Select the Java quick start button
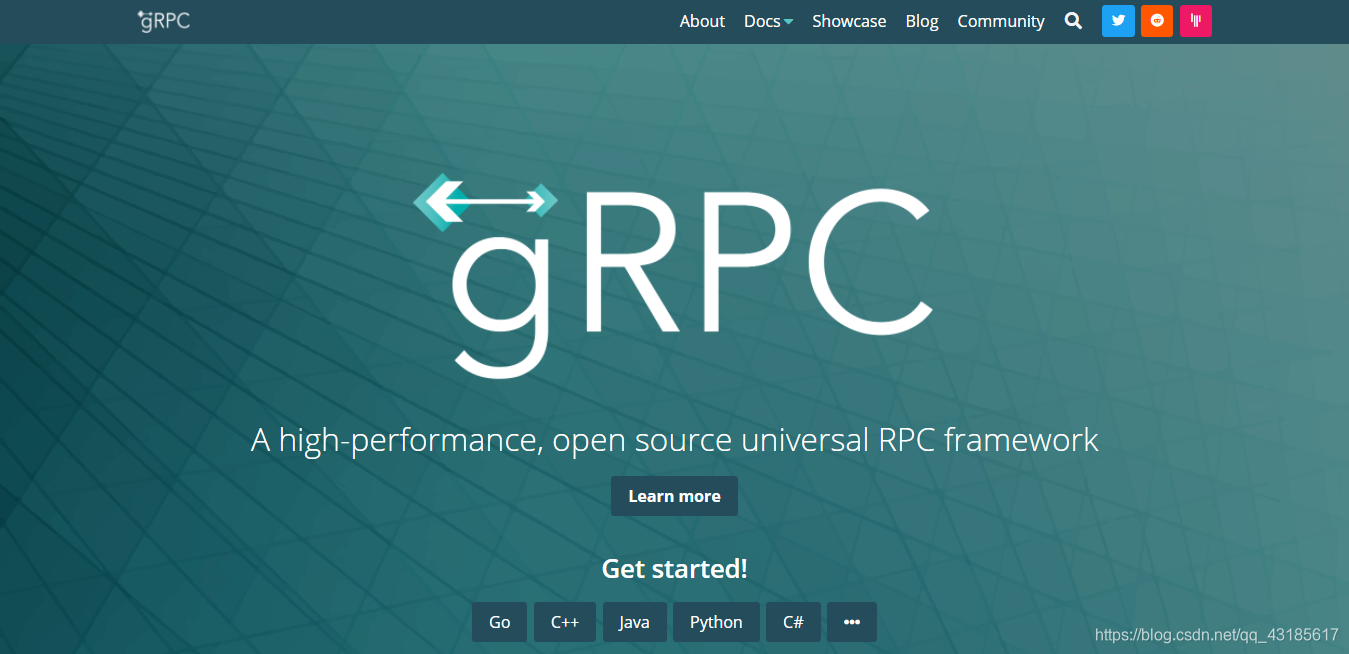Screen dimensions: 1349x654 [634, 622]
